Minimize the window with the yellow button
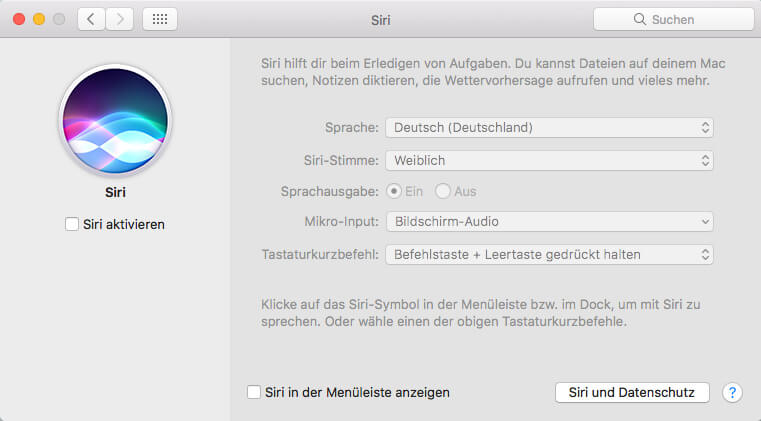 tap(40, 19)
